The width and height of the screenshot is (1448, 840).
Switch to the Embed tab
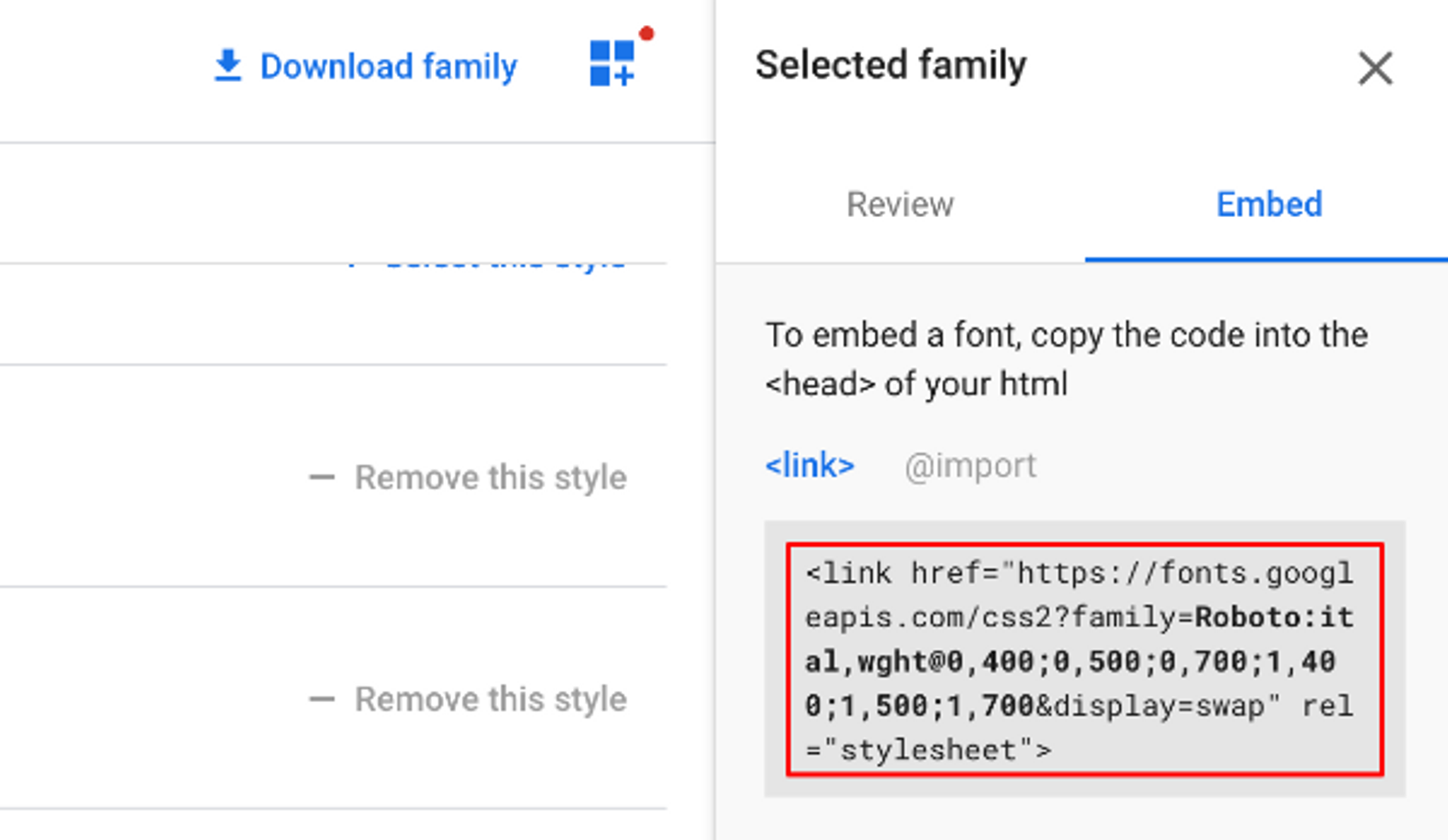(1269, 204)
